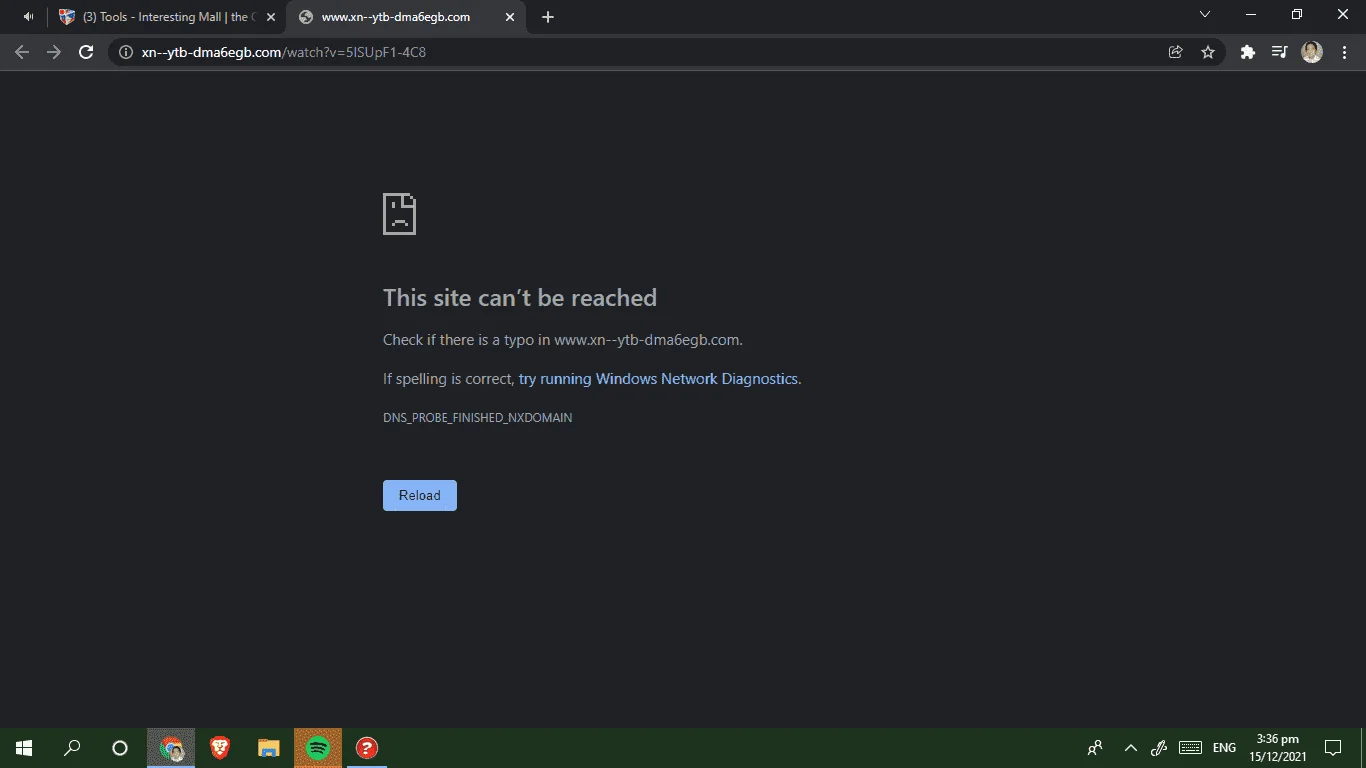Click the DNS_PROBE_FINISHED_NXDOMAIN error code
This screenshot has width=1366, height=768.
click(478, 417)
